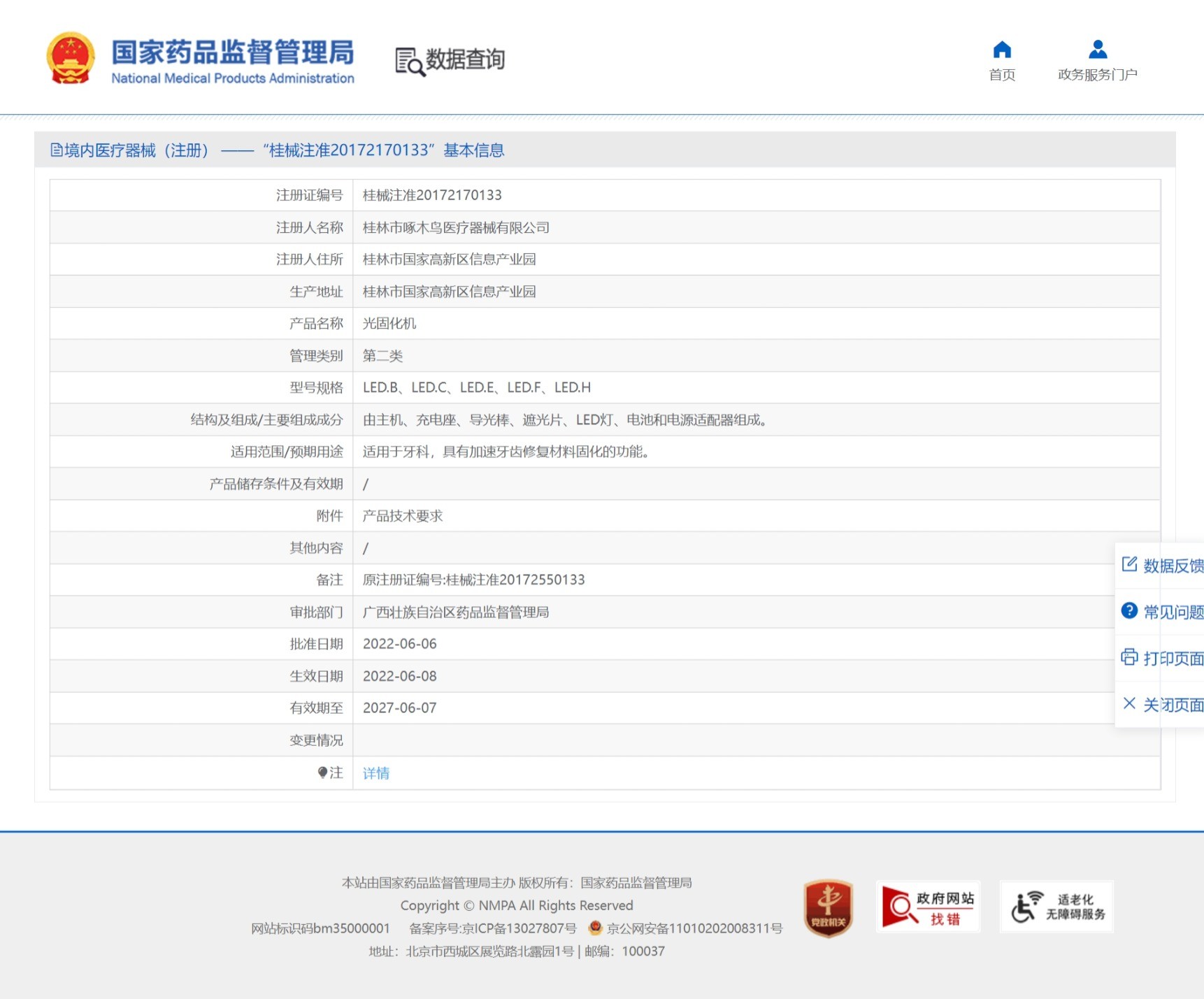This screenshot has height=999, width=1204.
Task: Click the 审批部门 row label
Action: (316, 612)
